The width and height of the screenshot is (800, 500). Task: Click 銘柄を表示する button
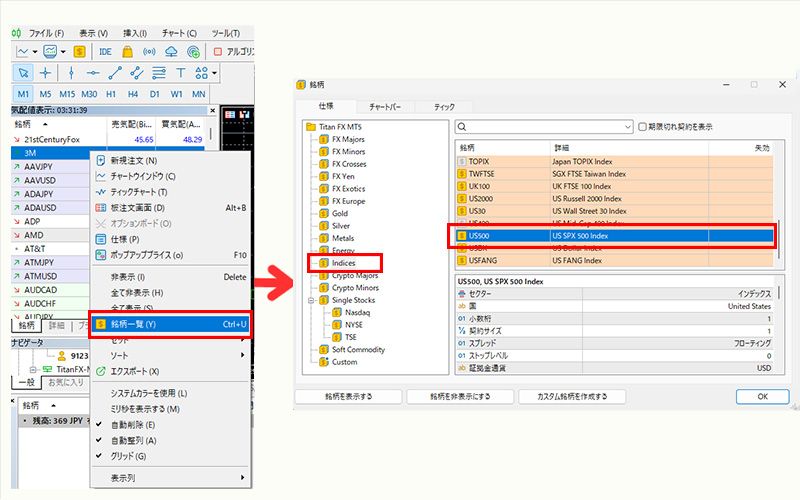pos(348,396)
